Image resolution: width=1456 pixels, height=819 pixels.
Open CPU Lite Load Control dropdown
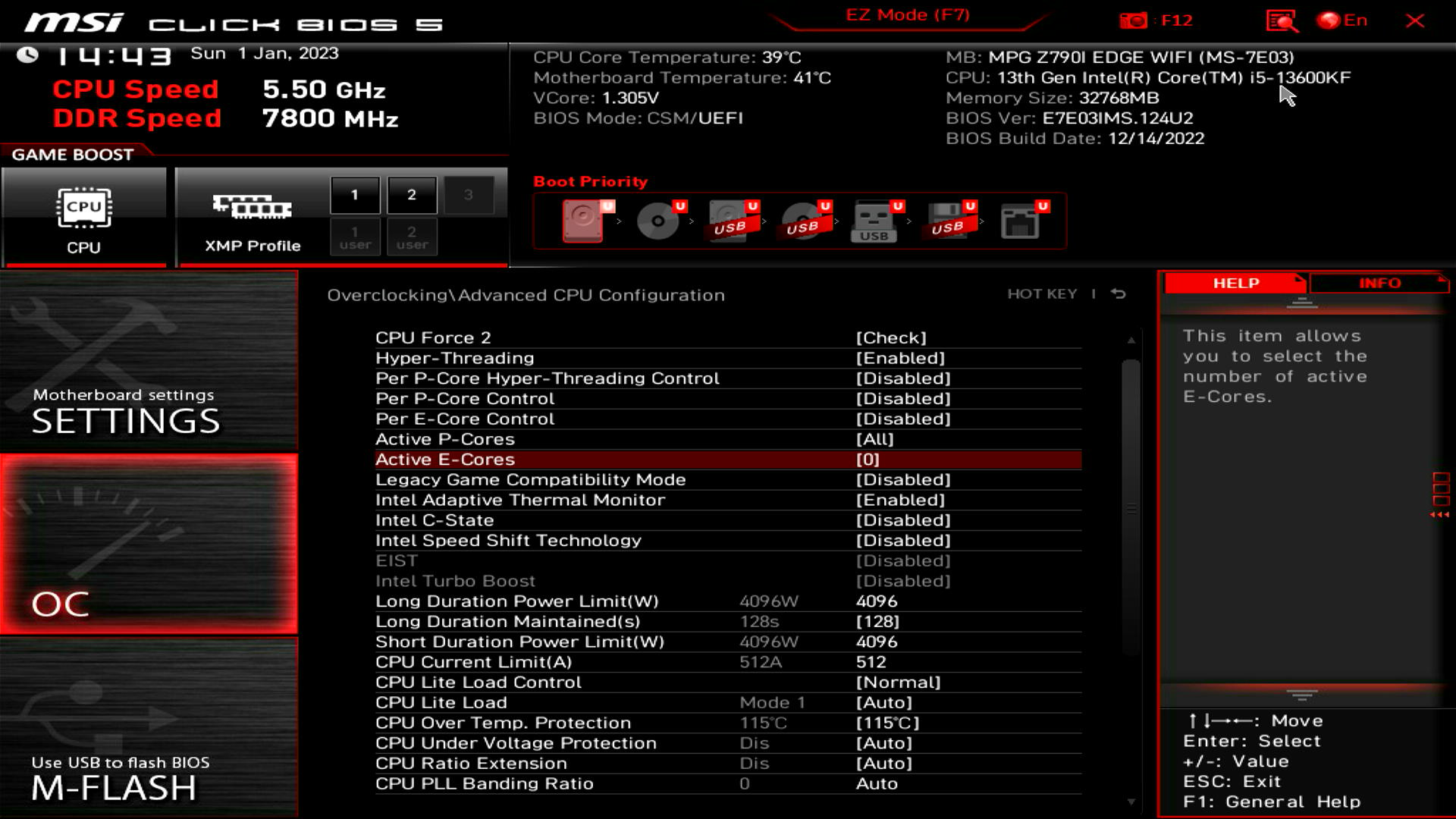click(898, 682)
